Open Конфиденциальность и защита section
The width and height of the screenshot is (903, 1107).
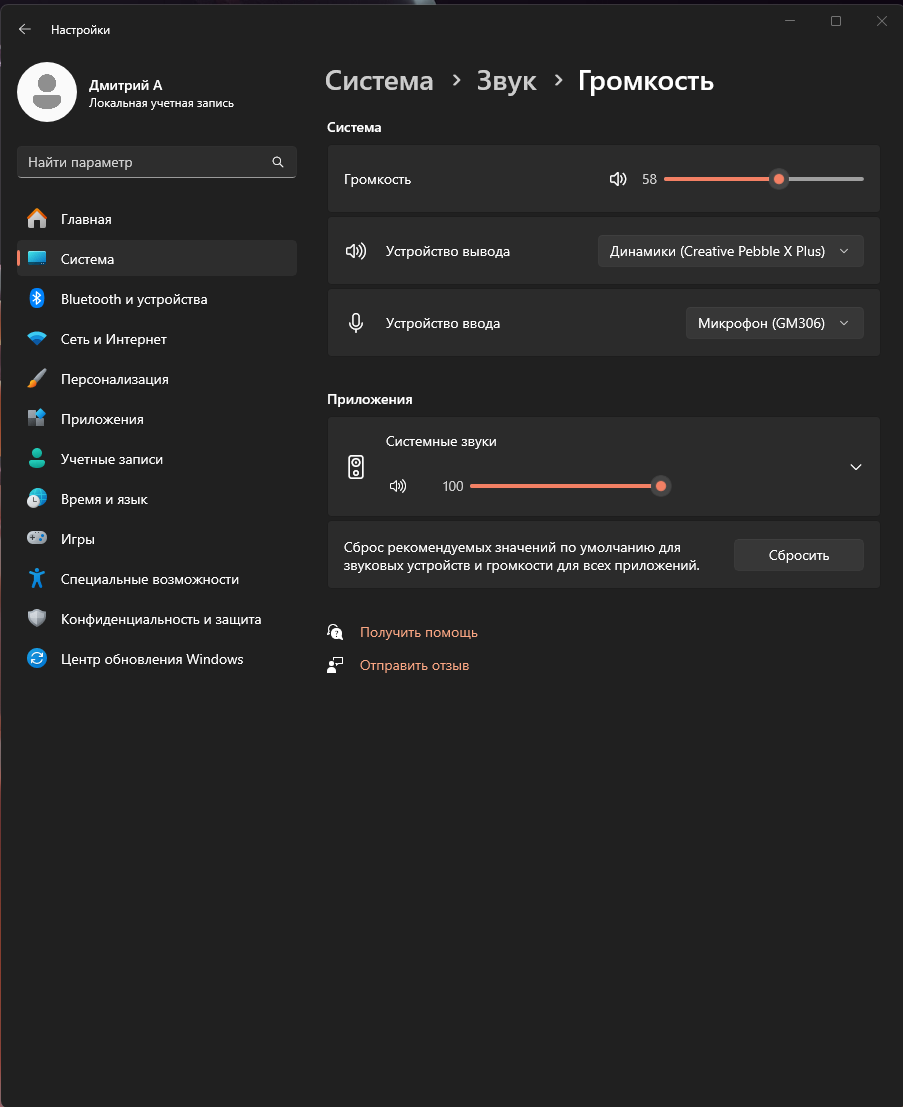(160, 619)
